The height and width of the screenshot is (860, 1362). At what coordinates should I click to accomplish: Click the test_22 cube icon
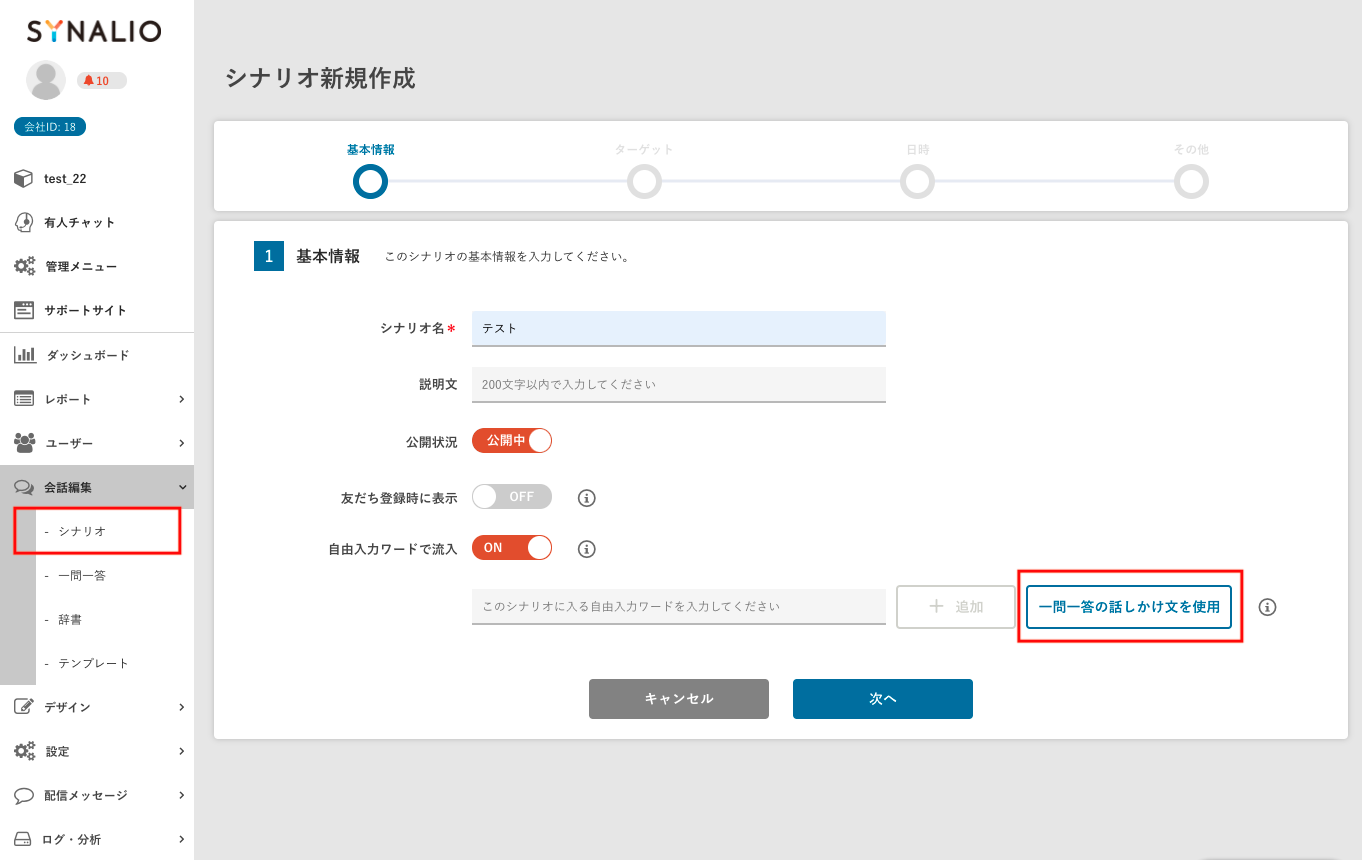24,178
